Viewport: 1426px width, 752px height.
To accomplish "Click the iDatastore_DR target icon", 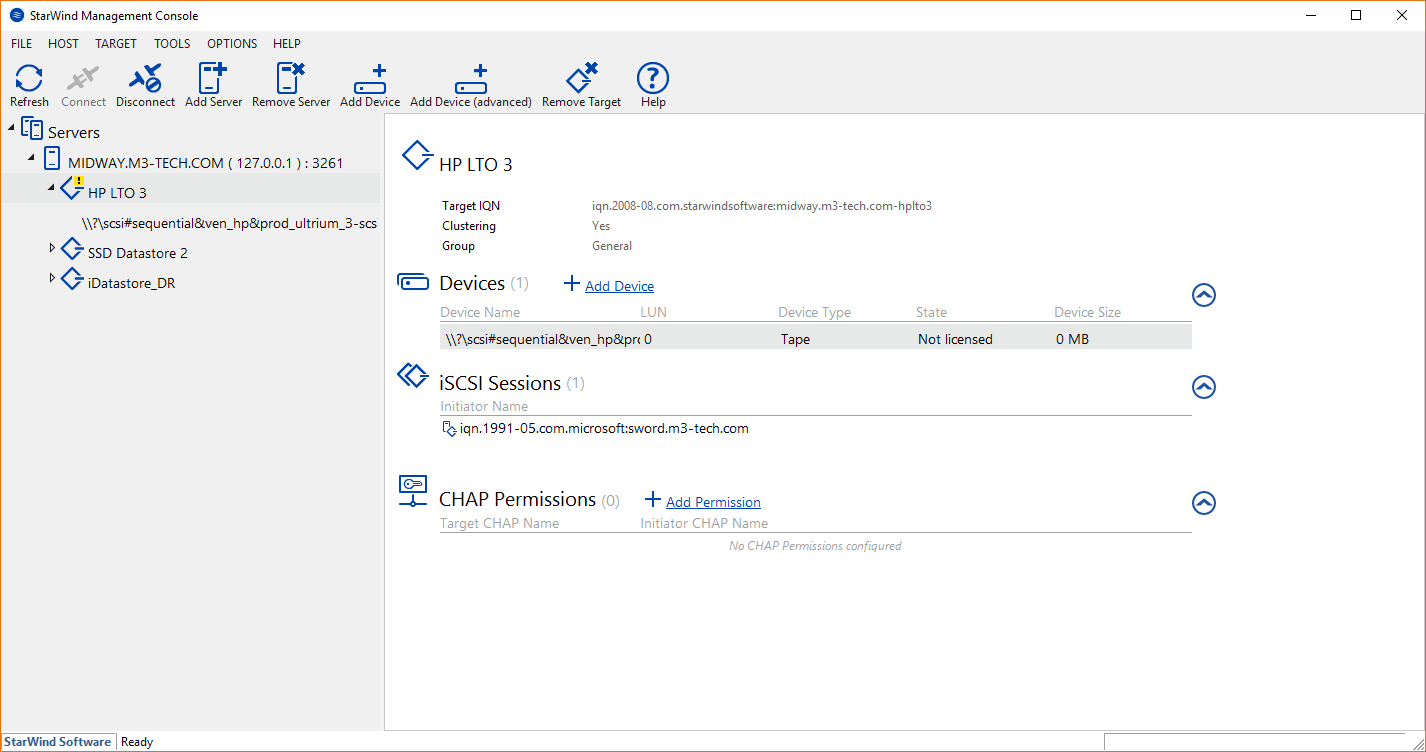I will [72, 279].
